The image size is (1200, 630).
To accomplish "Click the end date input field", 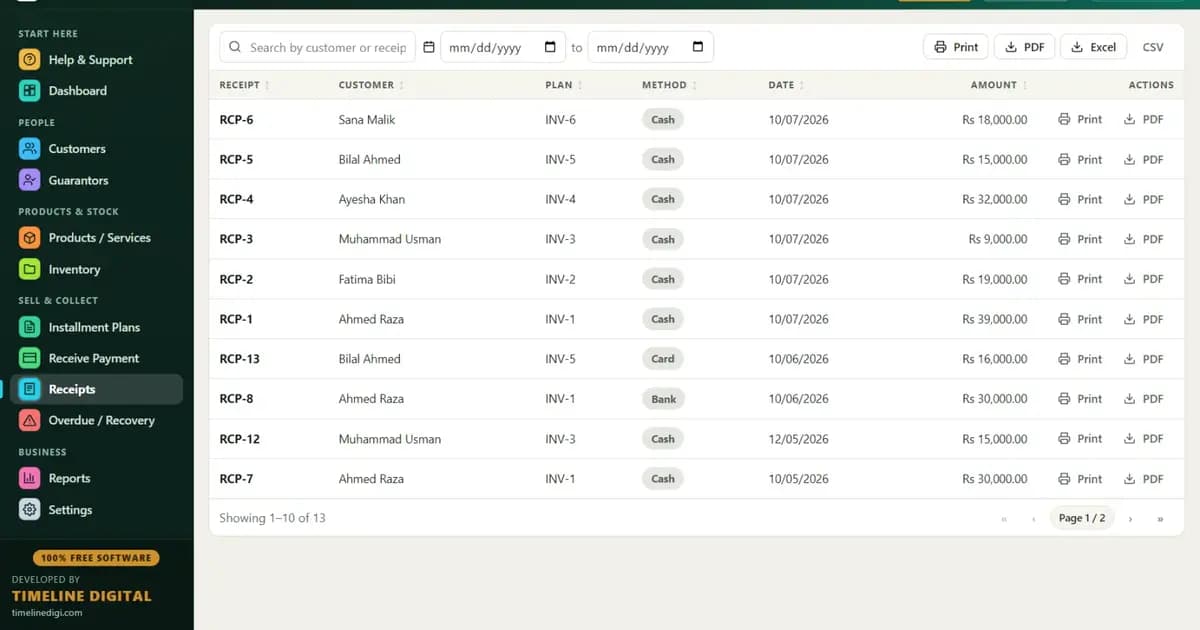I will [x=651, y=47].
